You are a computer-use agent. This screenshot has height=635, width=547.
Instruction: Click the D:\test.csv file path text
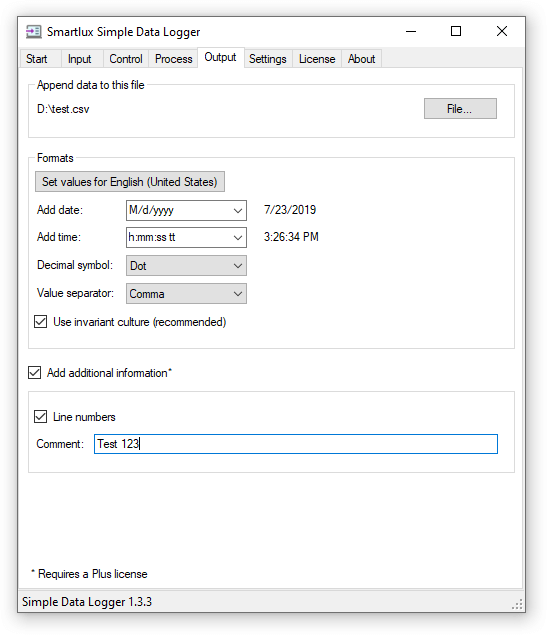click(x=63, y=109)
